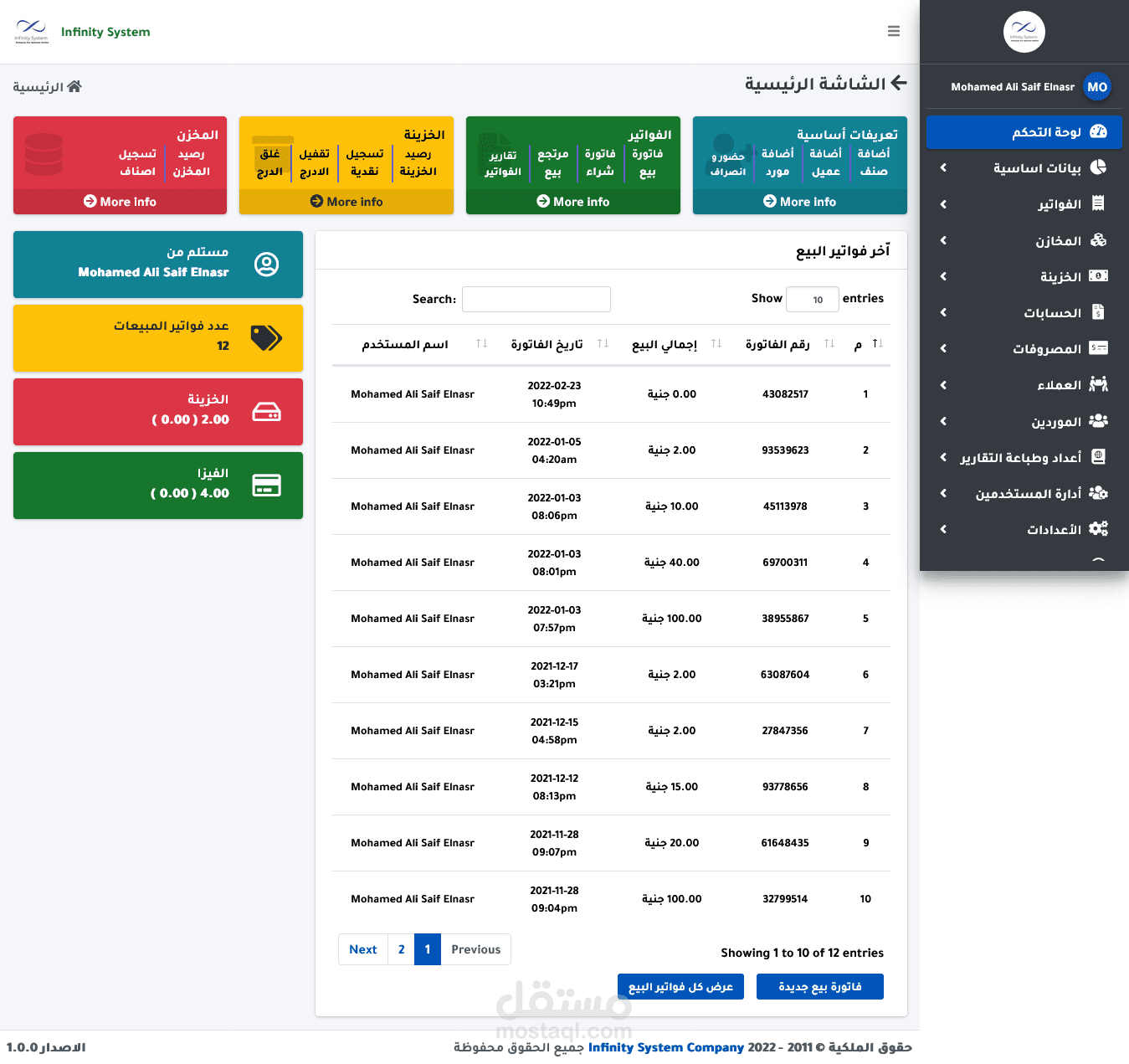
Task: Sort by تاريخ الفاتورة column arrows
Action: tap(603, 344)
